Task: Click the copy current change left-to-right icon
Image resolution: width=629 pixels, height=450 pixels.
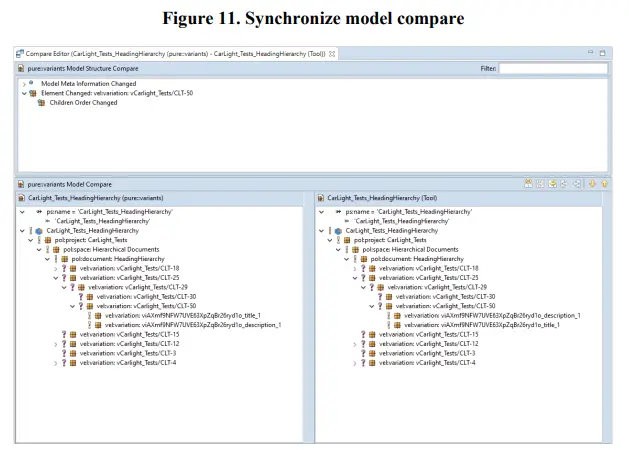Action: tap(577, 184)
